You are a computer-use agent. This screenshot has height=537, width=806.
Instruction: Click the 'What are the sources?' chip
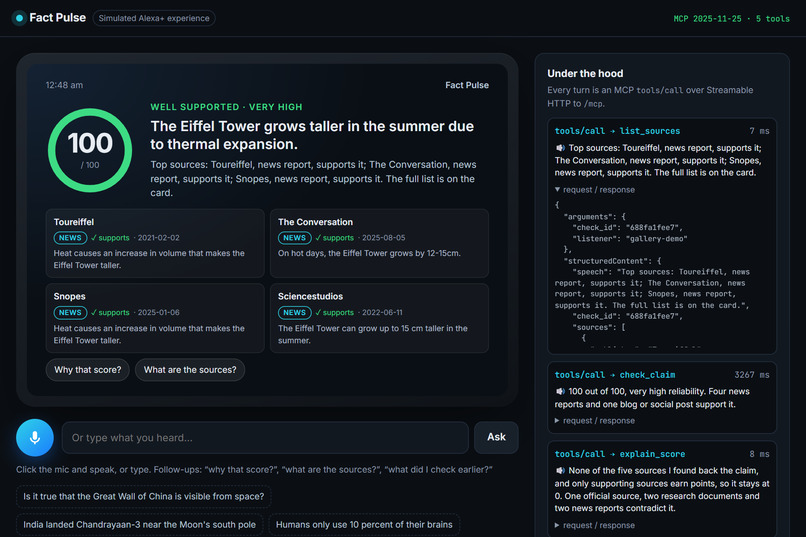[190, 369]
